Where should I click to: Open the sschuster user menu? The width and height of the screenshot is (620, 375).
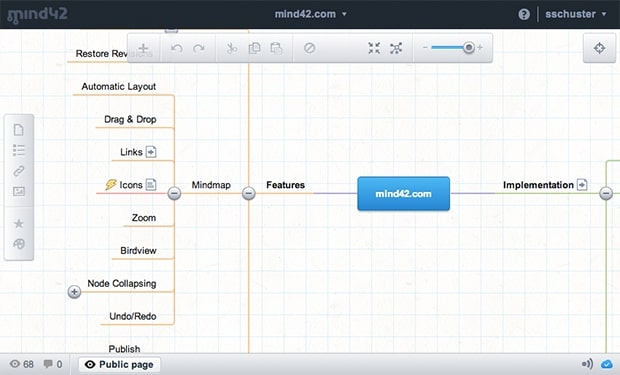[x=575, y=14]
